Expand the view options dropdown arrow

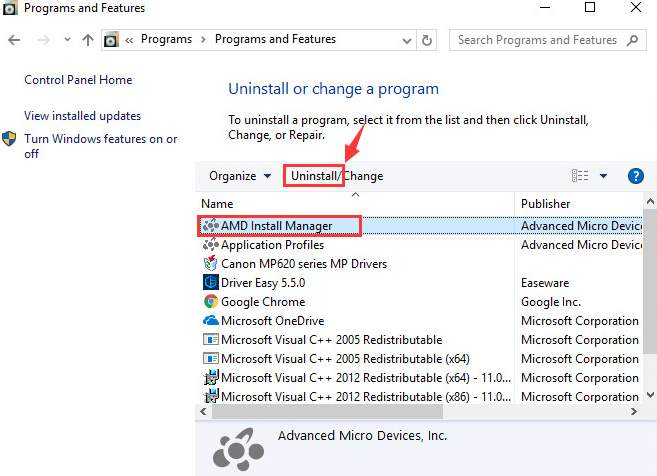(x=603, y=176)
